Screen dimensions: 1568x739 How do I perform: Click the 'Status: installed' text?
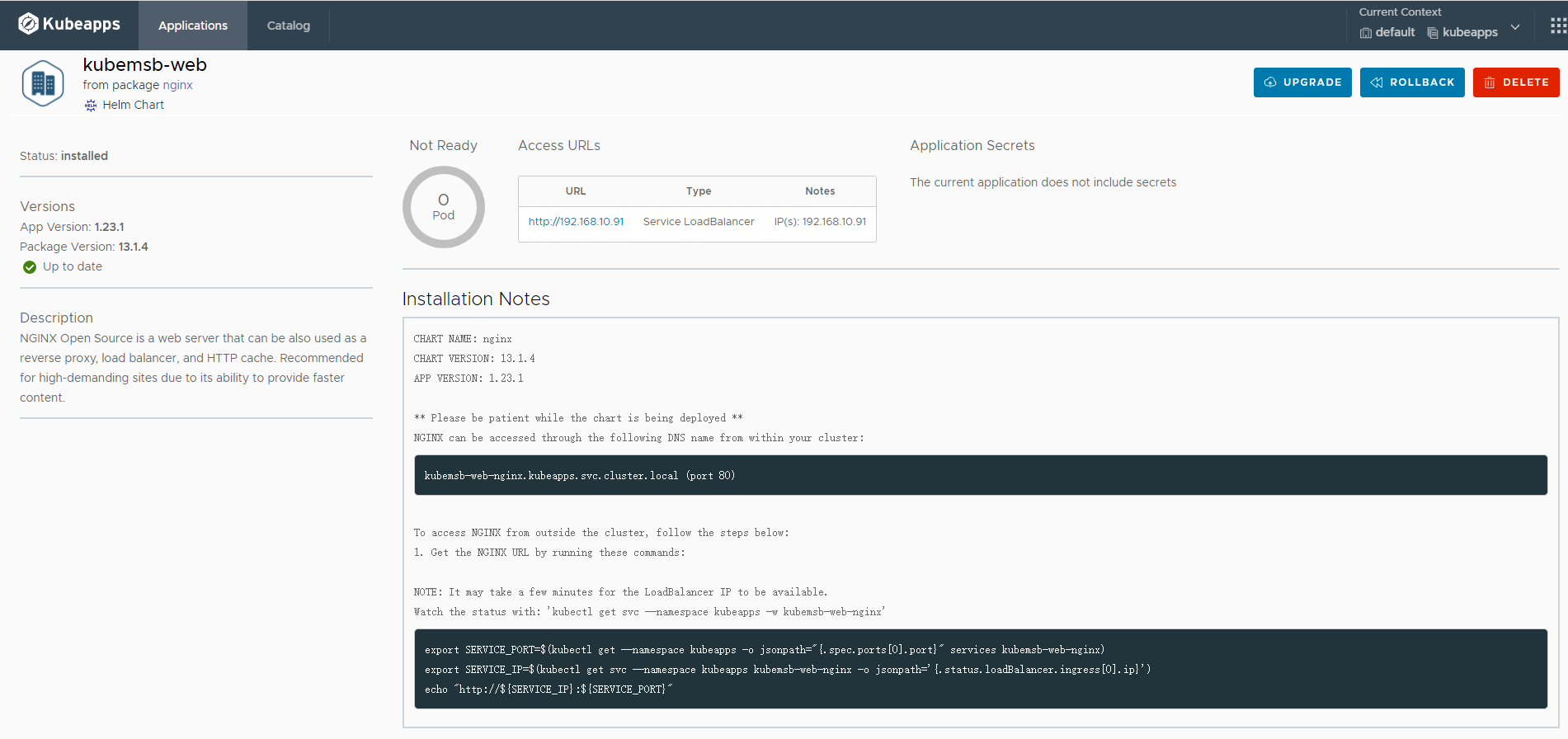click(x=64, y=156)
